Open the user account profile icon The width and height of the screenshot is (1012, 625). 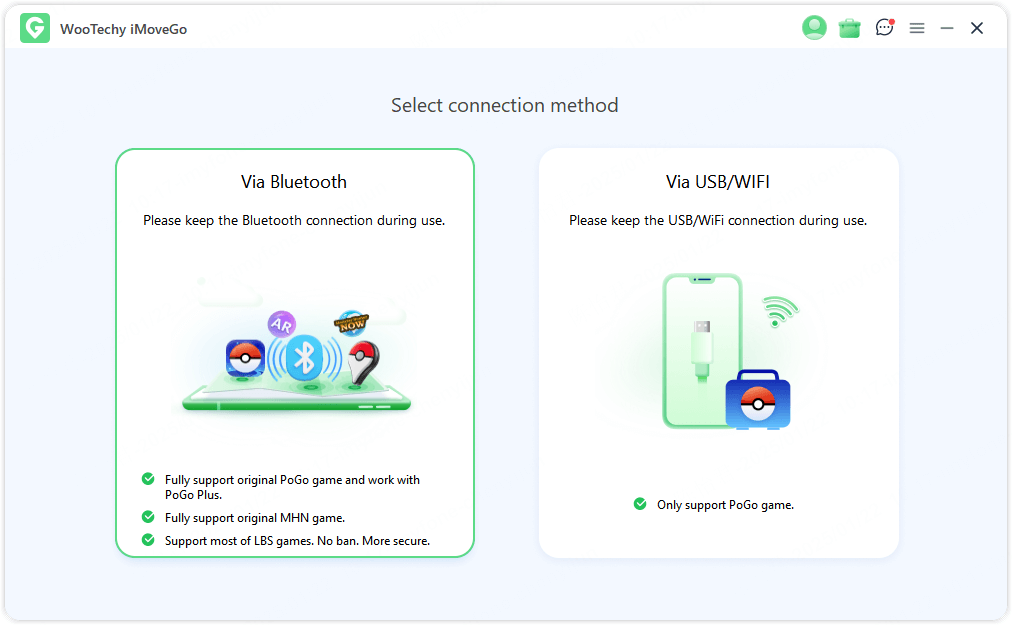pyautogui.click(x=814, y=28)
